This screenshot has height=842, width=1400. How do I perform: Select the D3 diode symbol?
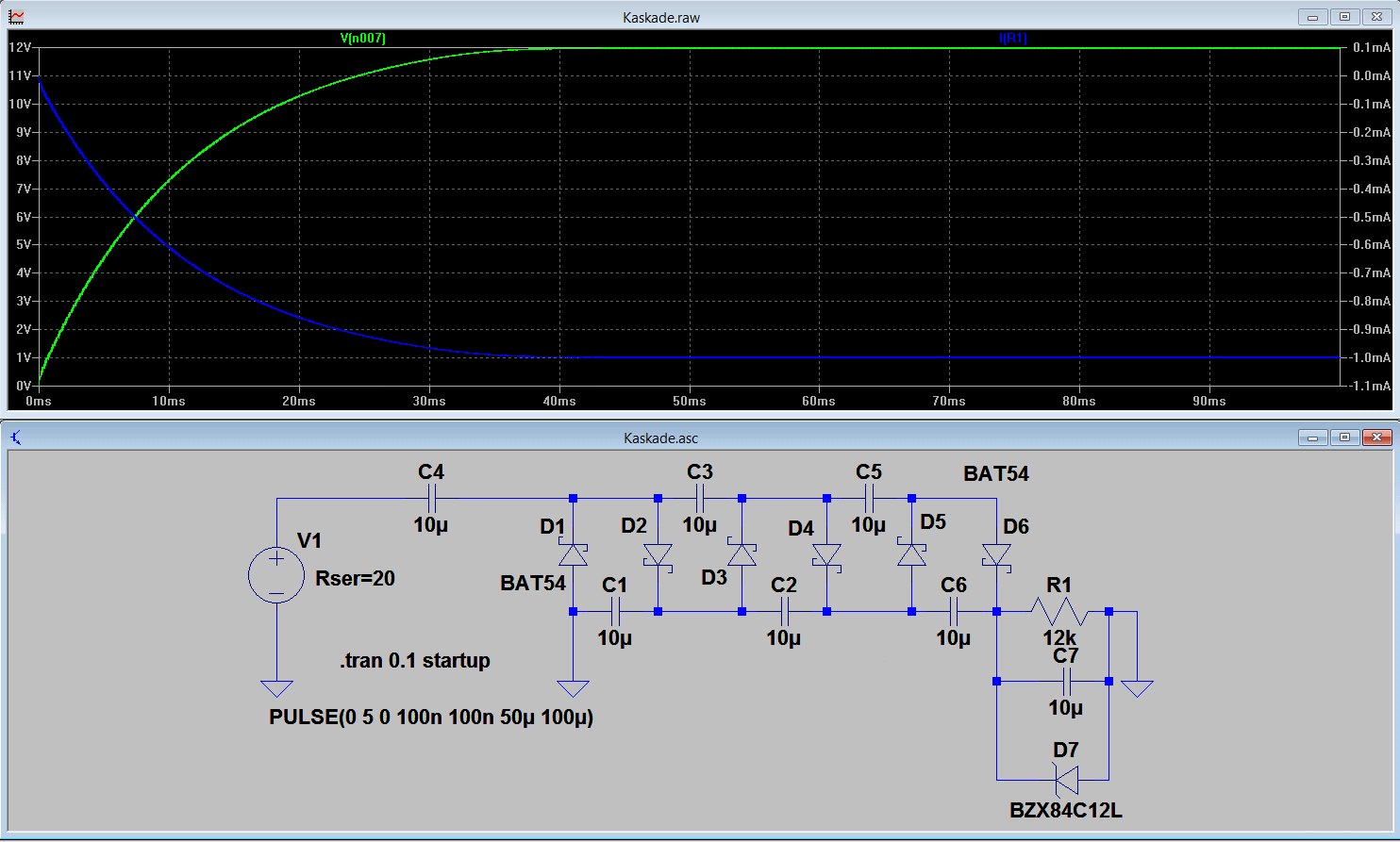coord(742,554)
